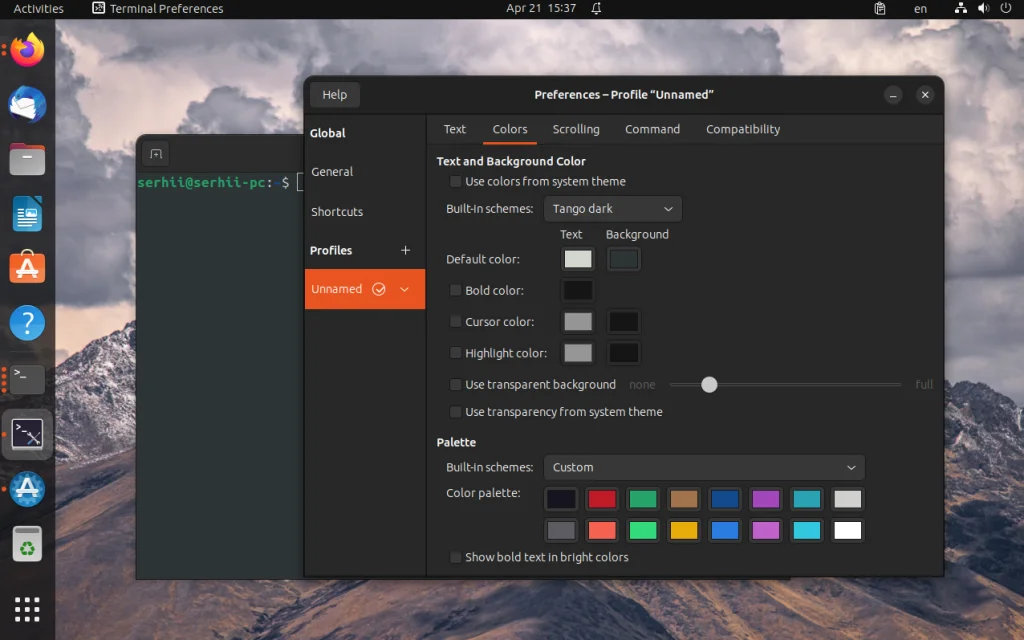
Task: Check the Bold color checkbox
Action: [x=455, y=290]
